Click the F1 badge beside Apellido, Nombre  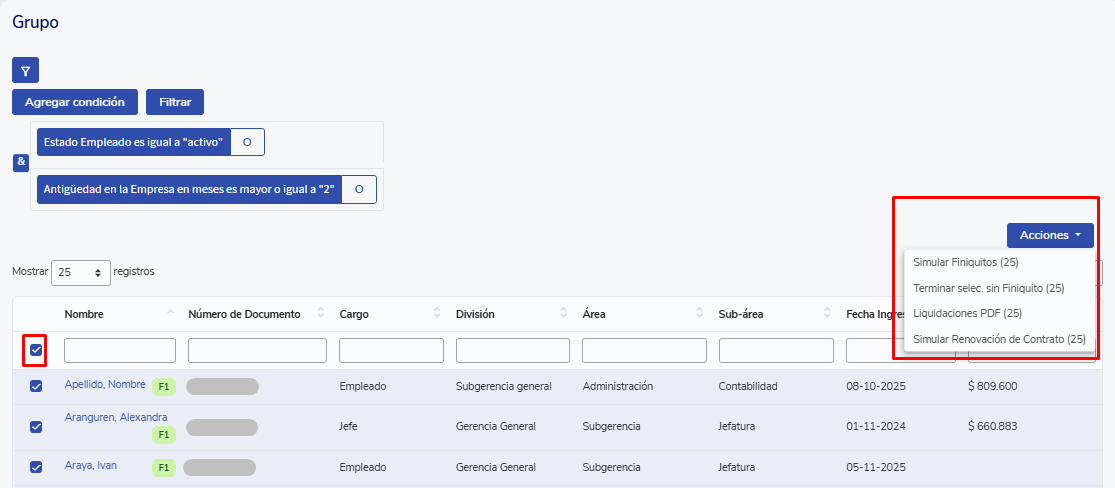tap(164, 387)
